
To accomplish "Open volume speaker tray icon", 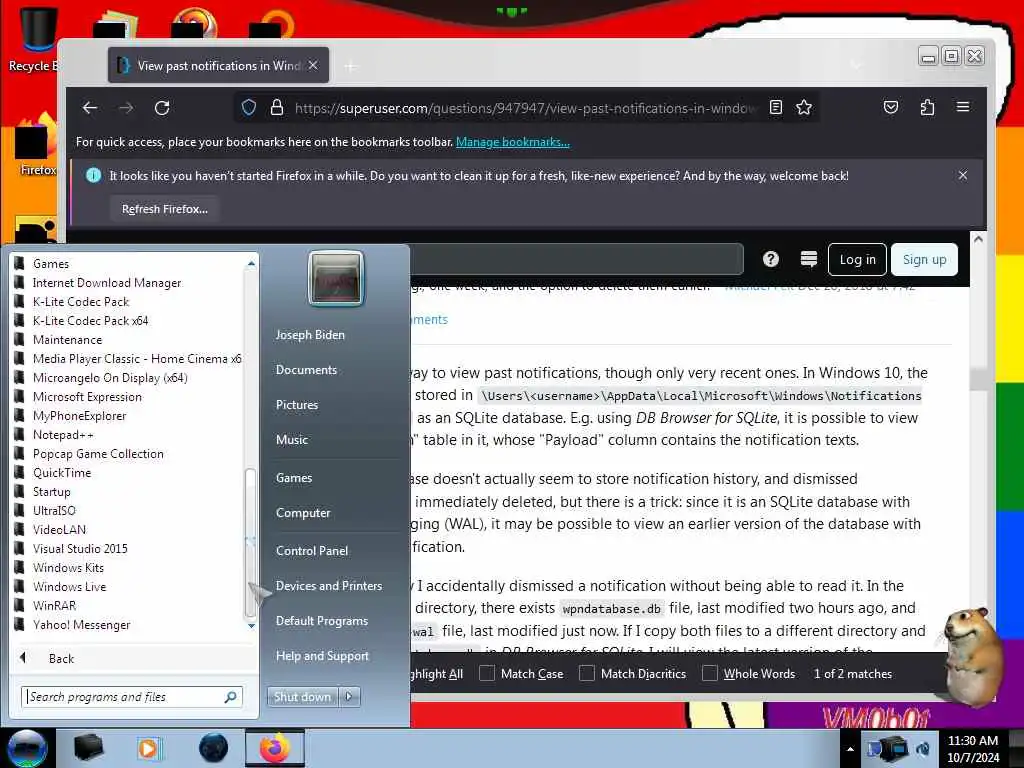I will coord(923,749).
